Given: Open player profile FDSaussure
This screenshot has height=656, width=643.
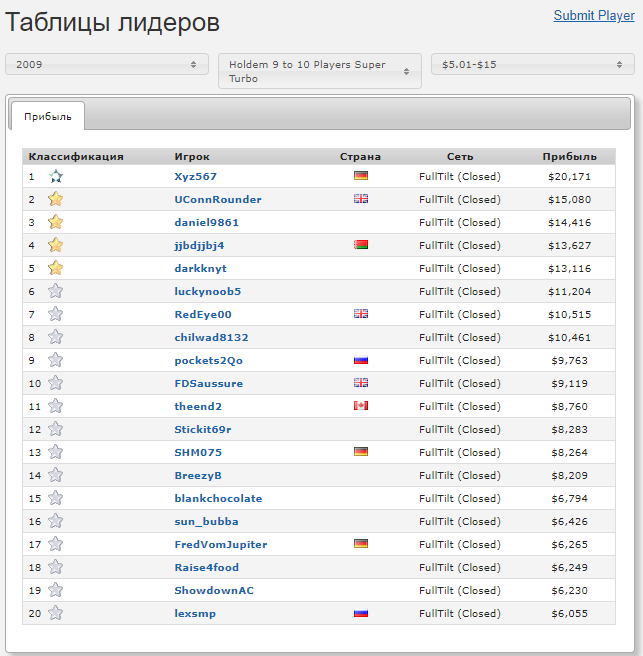Looking at the screenshot, I should (208, 384).
